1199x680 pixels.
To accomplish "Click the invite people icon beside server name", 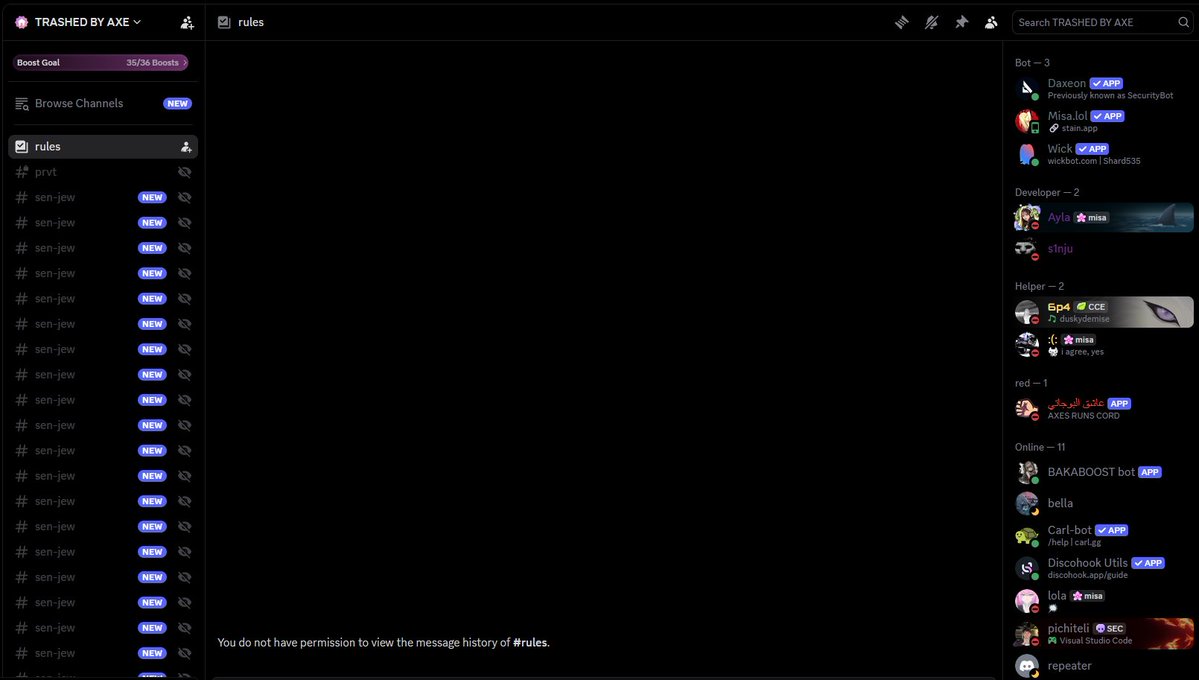I will tap(187, 22).
